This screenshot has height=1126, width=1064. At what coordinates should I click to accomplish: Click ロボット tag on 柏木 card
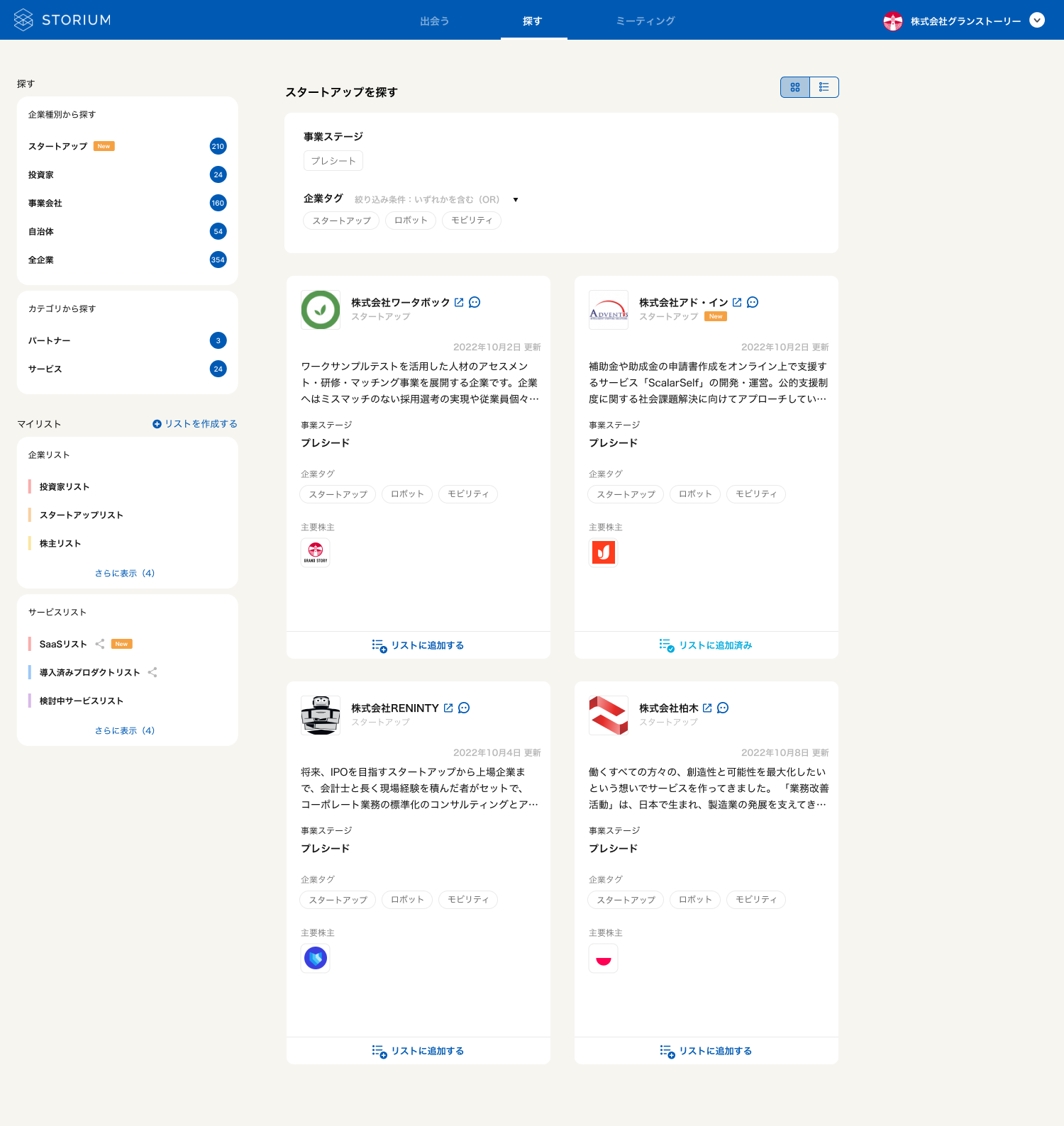click(x=695, y=900)
